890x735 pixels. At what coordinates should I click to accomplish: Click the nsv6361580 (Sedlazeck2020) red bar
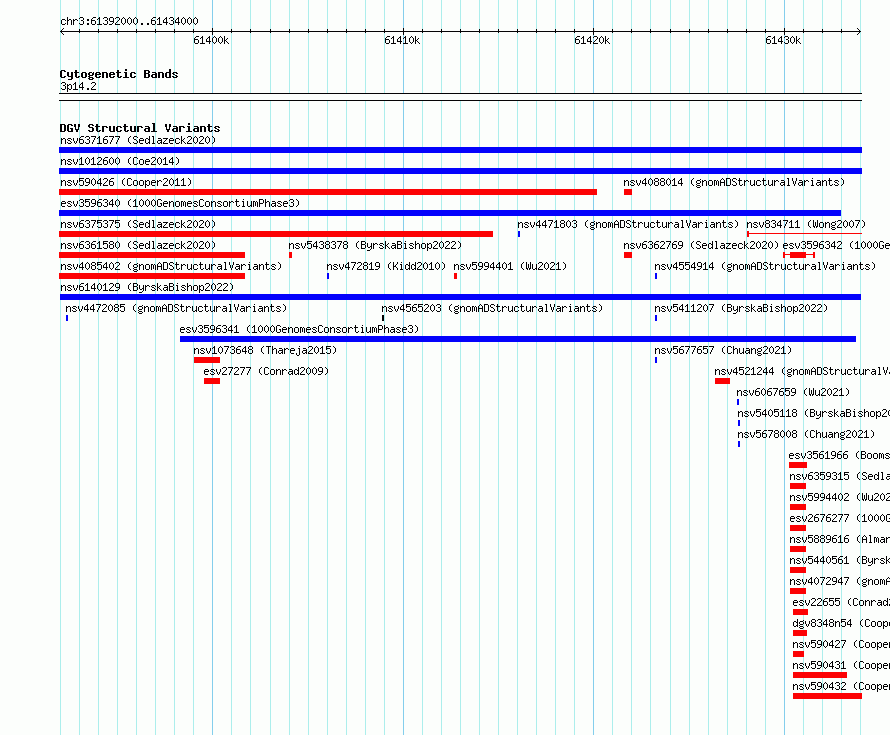[152, 255]
